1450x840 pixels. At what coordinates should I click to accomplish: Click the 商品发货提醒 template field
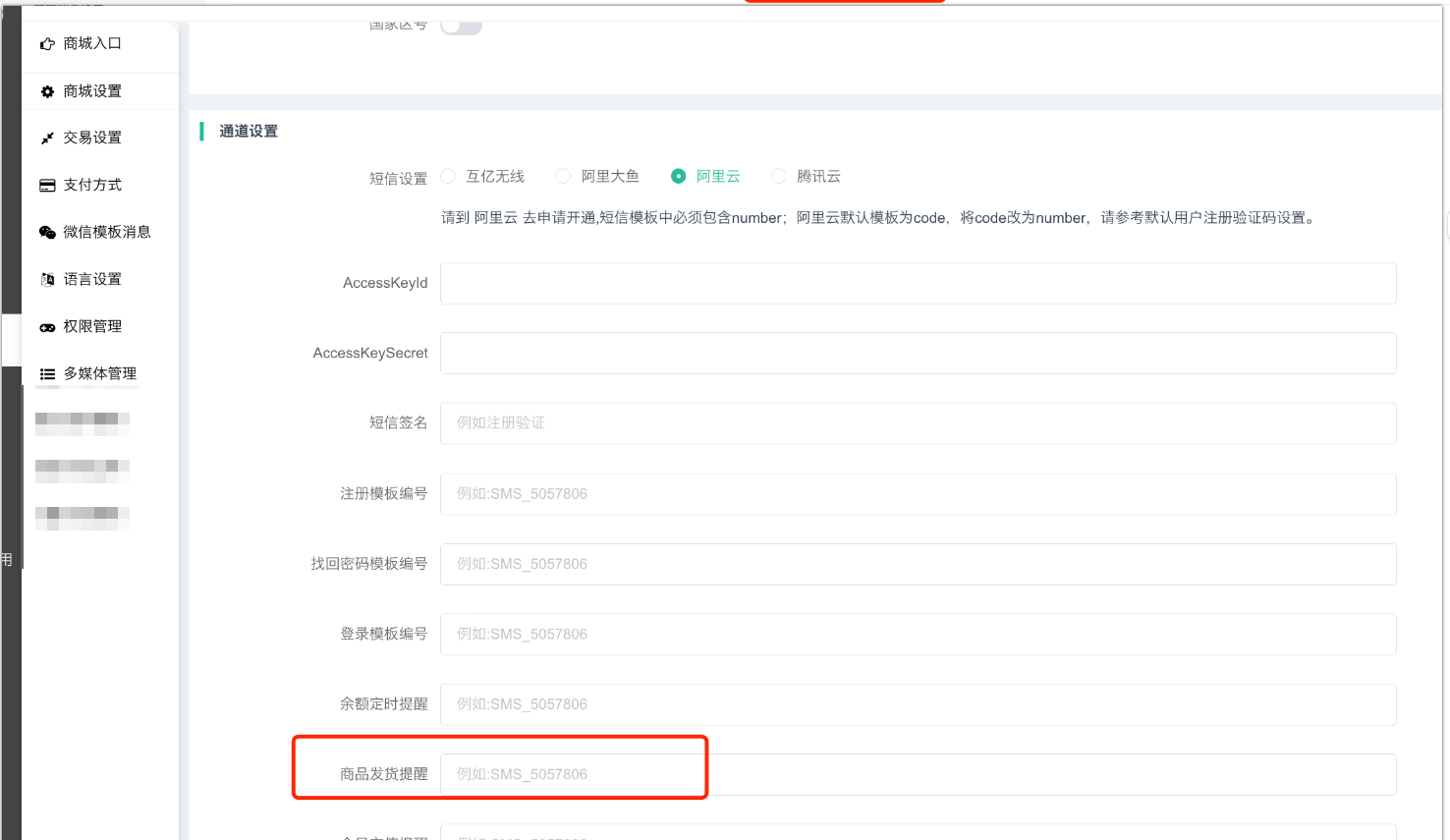click(918, 775)
